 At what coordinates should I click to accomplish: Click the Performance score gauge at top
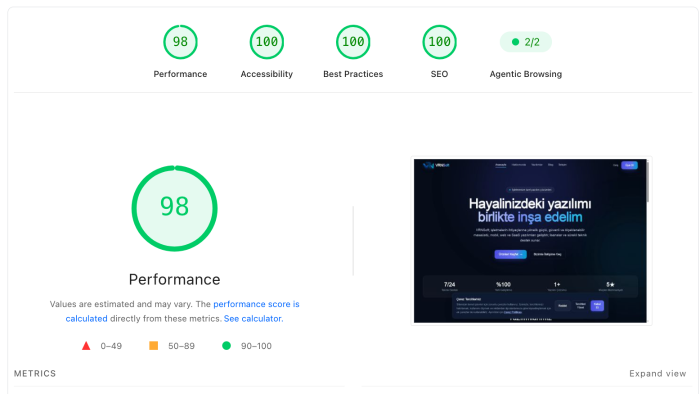click(x=180, y=42)
